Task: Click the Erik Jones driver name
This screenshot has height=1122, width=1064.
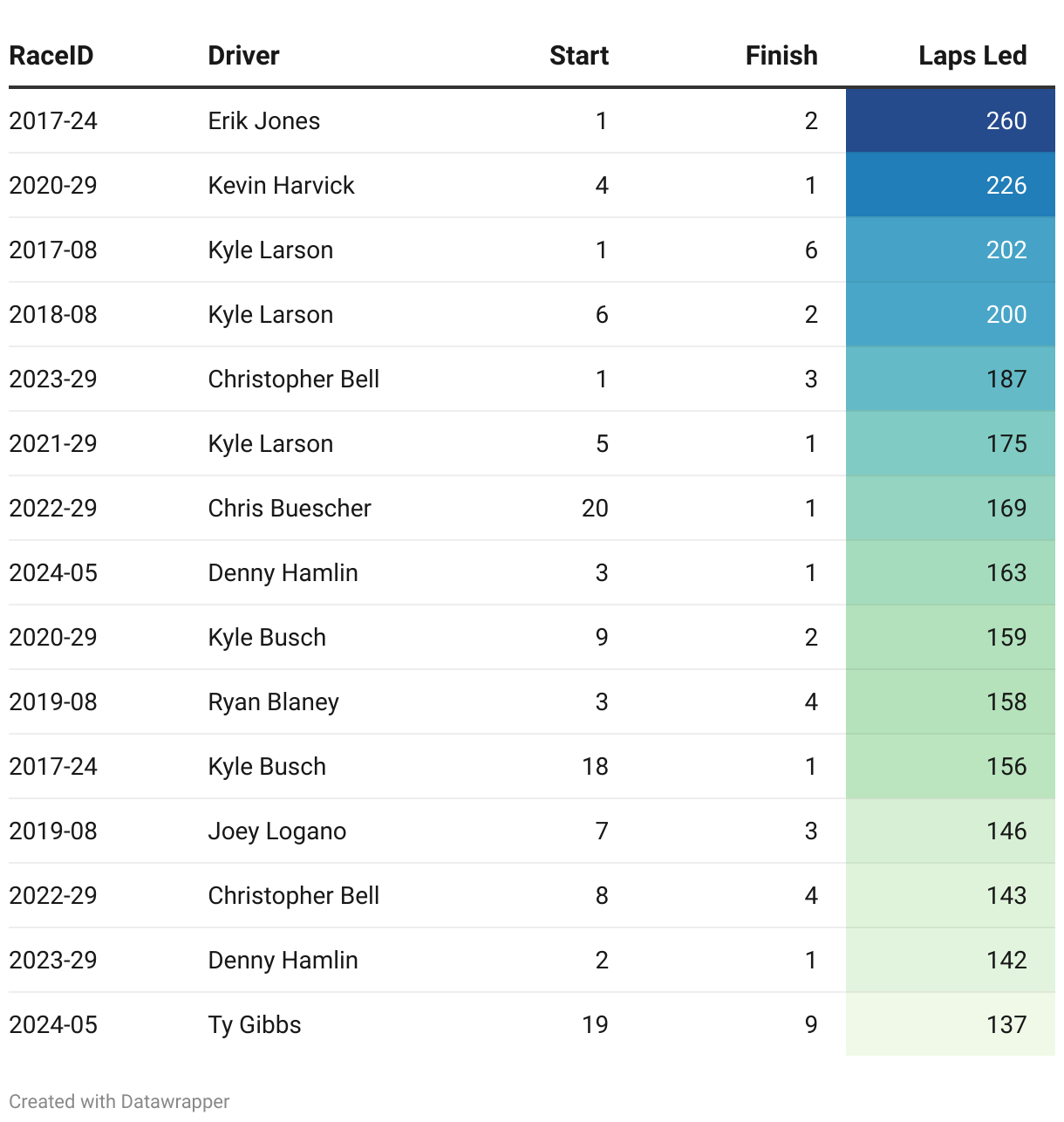Action: (264, 120)
